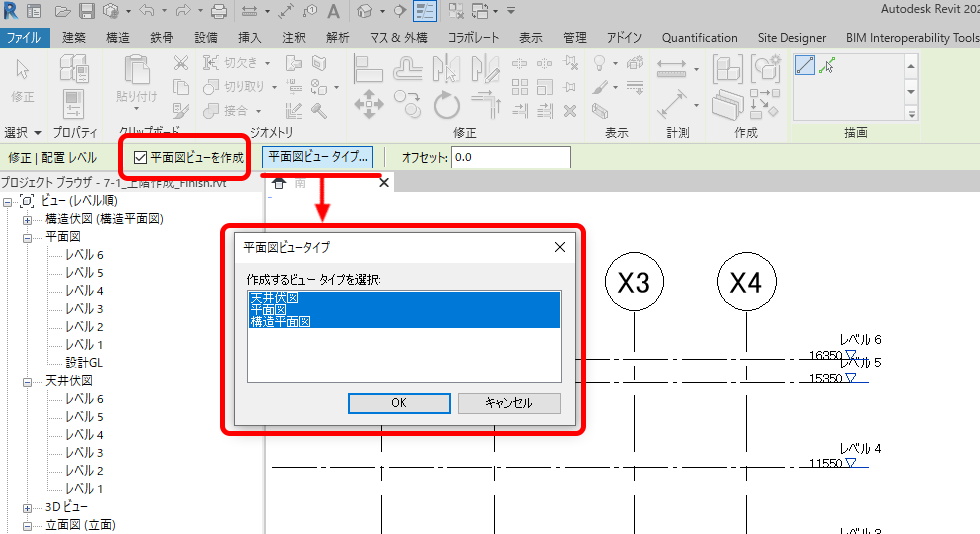Click the draw gallery scroll up arrow
Viewport: 980px width, 534px height.
coord(911,66)
